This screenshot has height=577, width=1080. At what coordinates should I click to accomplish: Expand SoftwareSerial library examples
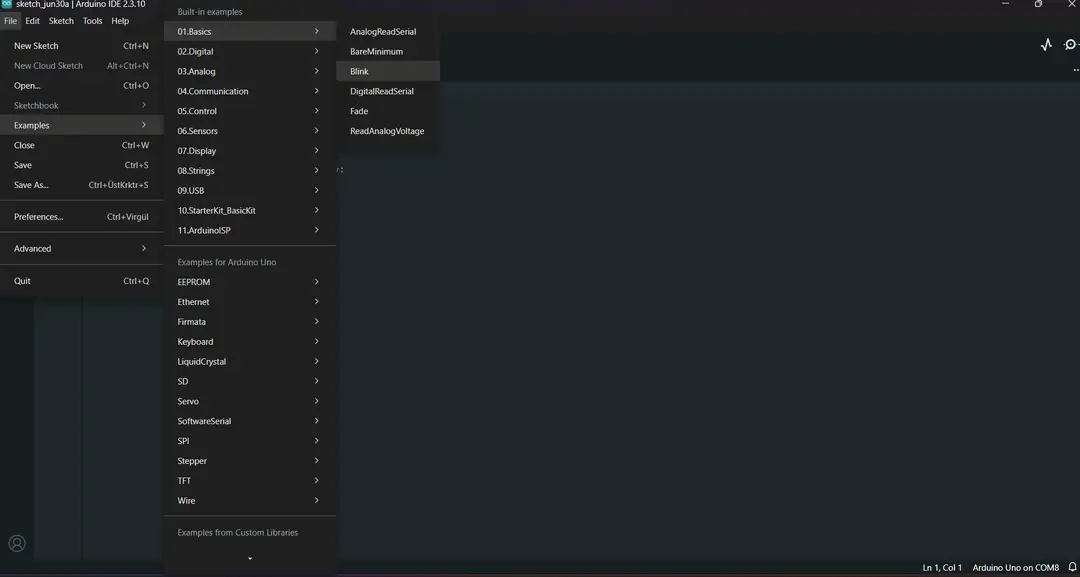pyautogui.click(x=250, y=421)
